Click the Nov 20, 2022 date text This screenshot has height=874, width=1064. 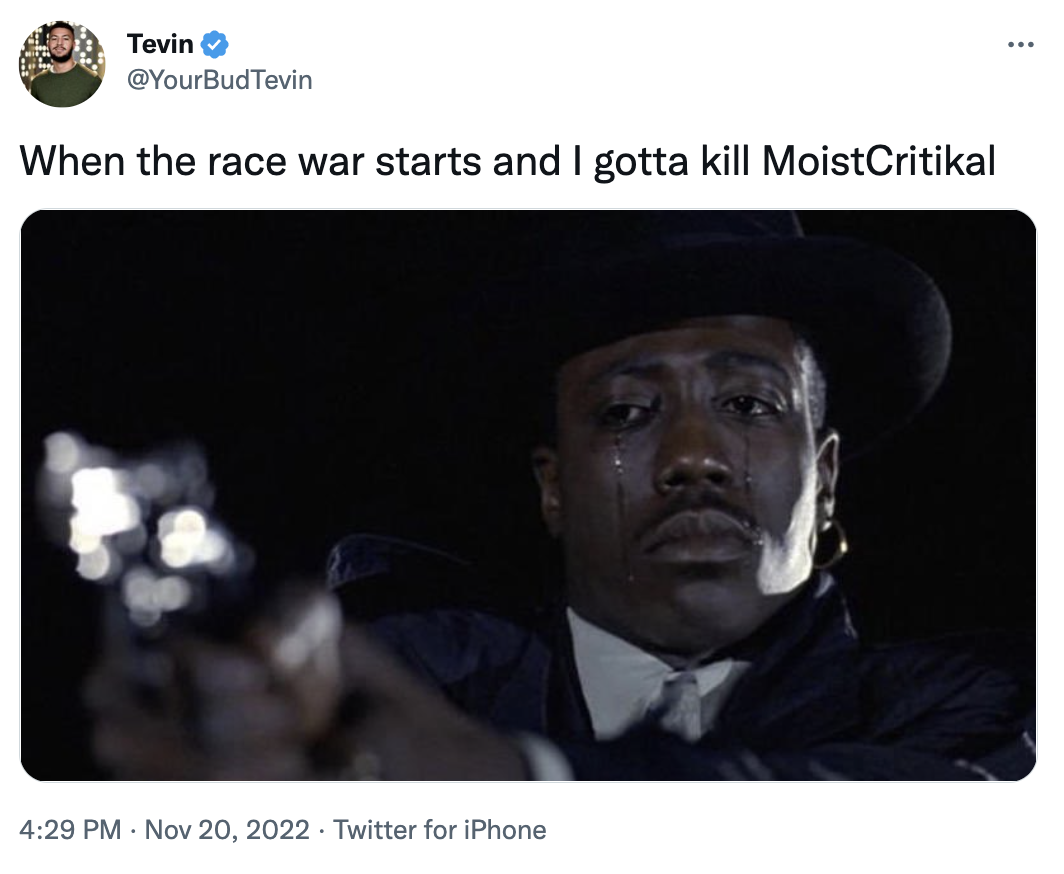[x=228, y=830]
